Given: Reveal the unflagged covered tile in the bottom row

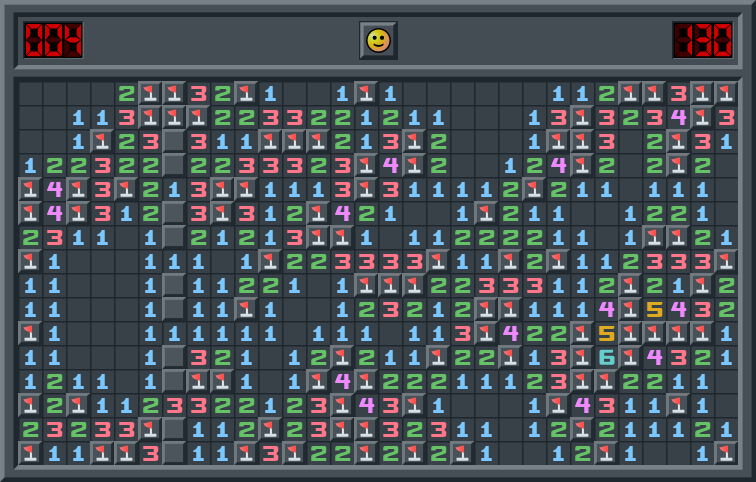Looking at the screenshot, I should 174,453.
